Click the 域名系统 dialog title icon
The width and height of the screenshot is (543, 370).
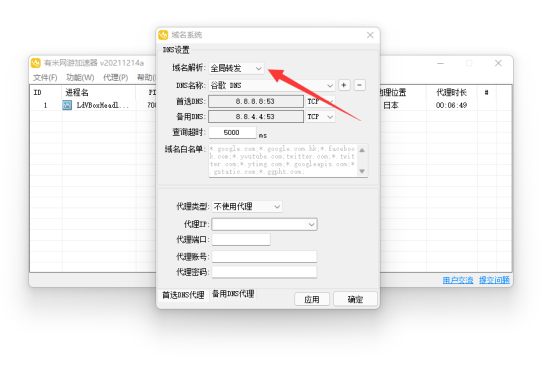163,35
